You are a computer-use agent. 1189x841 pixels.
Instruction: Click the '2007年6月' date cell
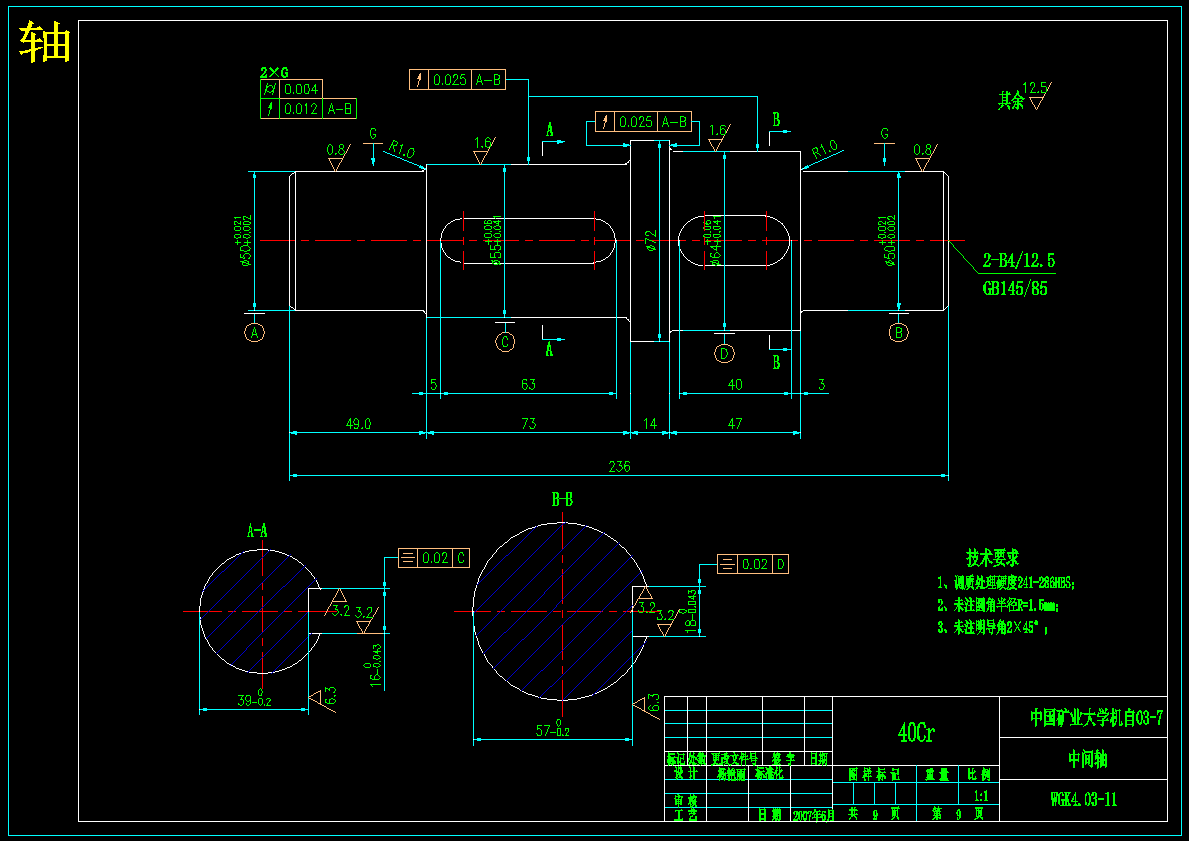pyautogui.click(x=813, y=815)
